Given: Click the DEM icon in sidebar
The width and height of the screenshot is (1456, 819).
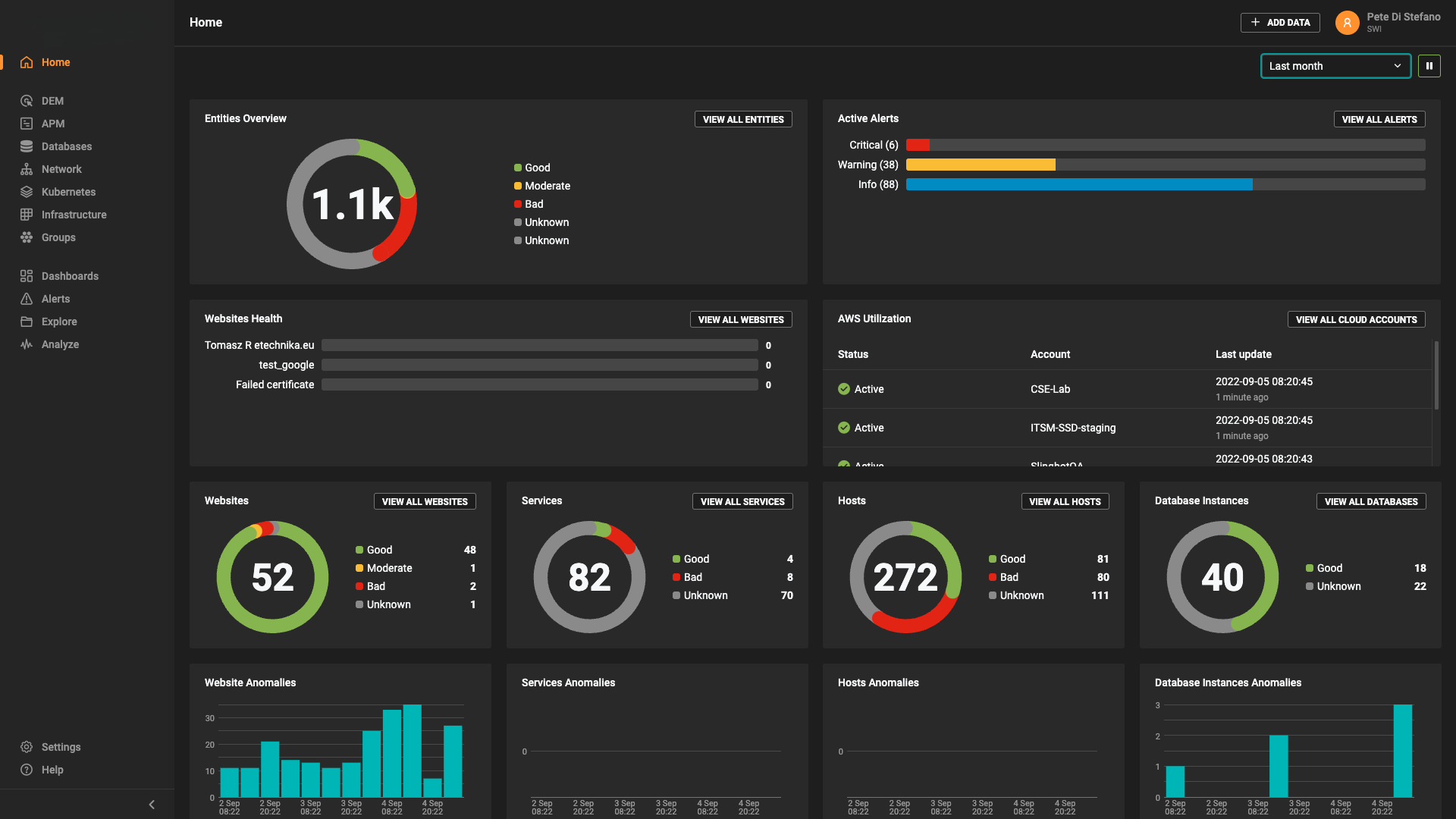Looking at the screenshot, I should point(27,101).
